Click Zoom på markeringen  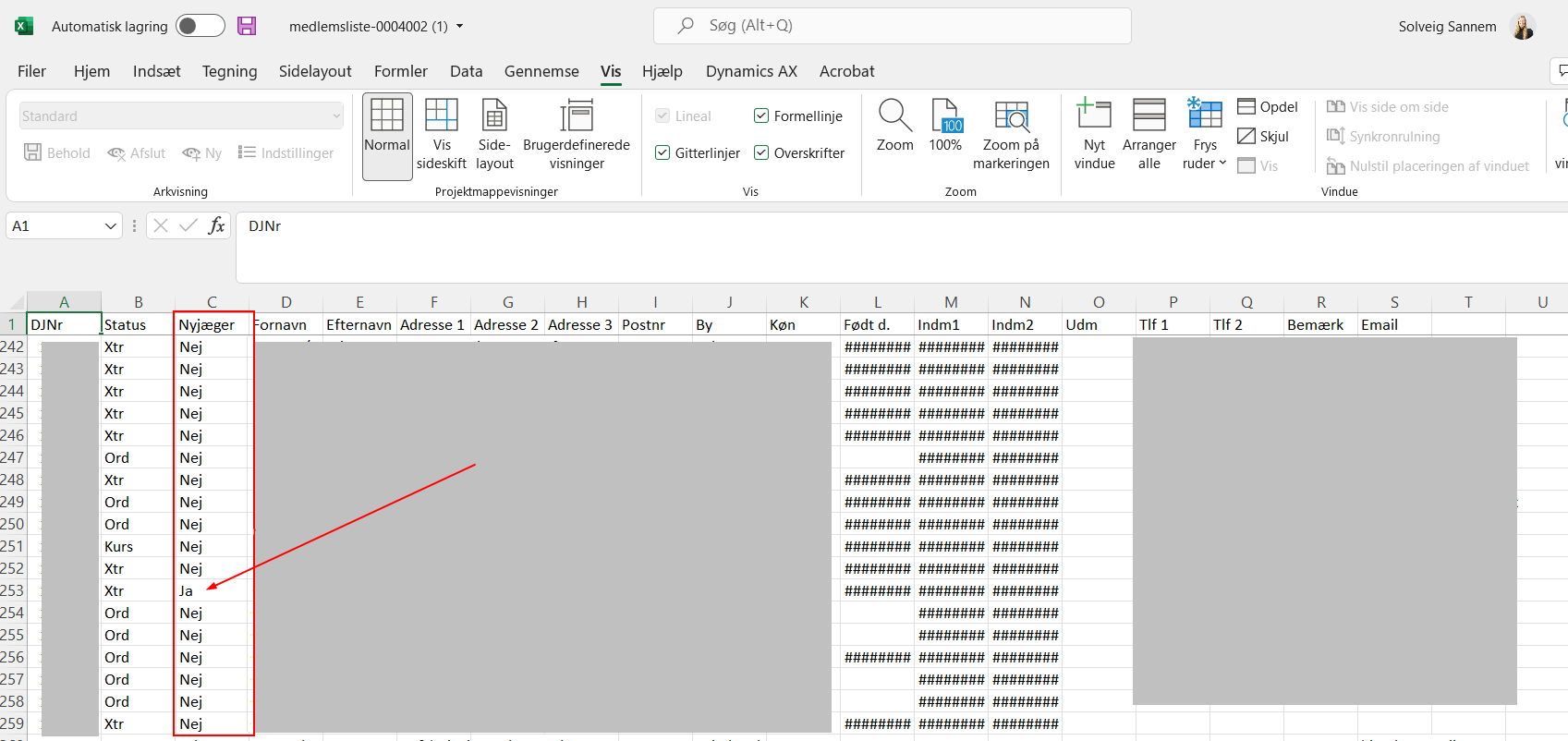(x=1011, y=136)
